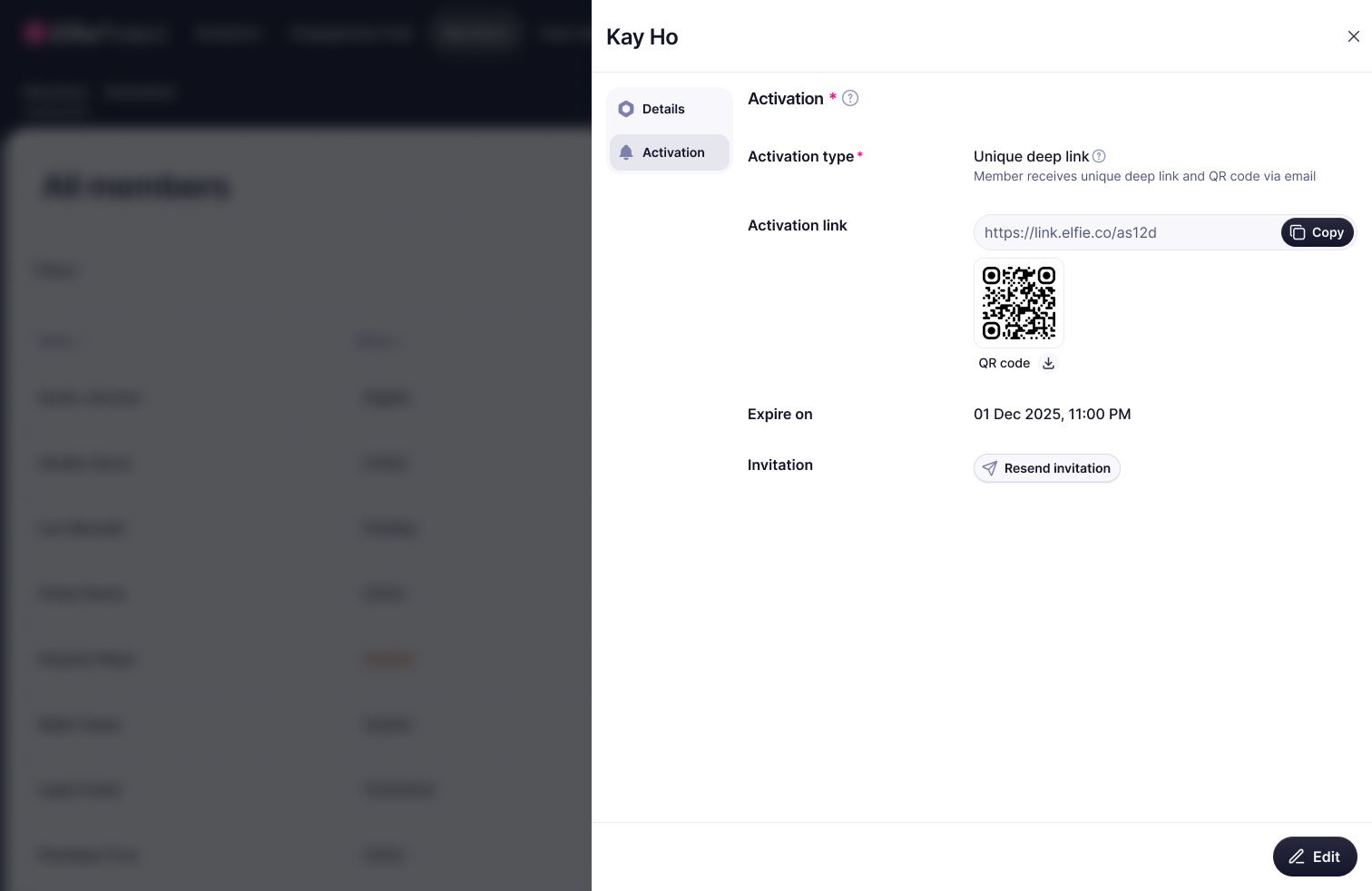Click the Unique deep link text

(x=1031, y=156)
